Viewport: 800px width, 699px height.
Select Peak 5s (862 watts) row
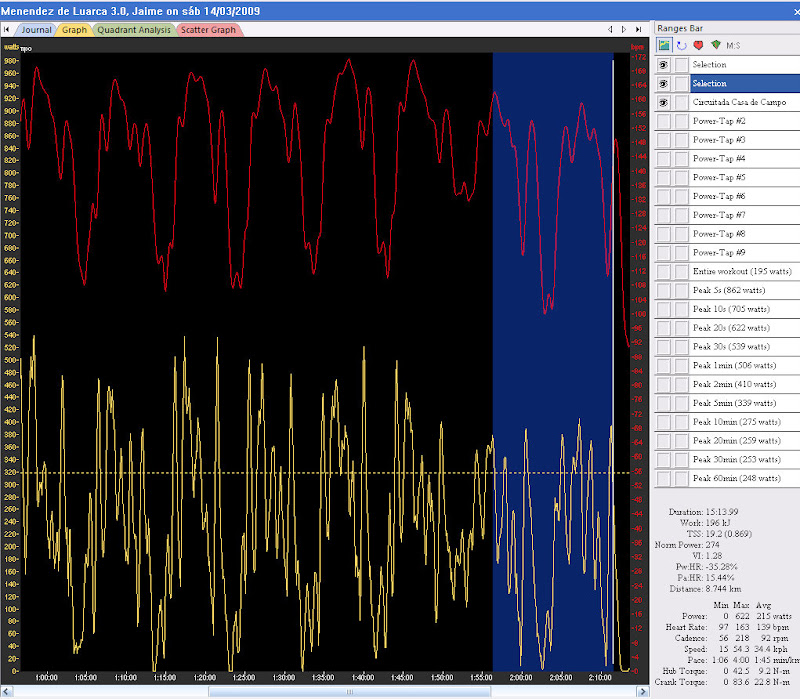745,290
